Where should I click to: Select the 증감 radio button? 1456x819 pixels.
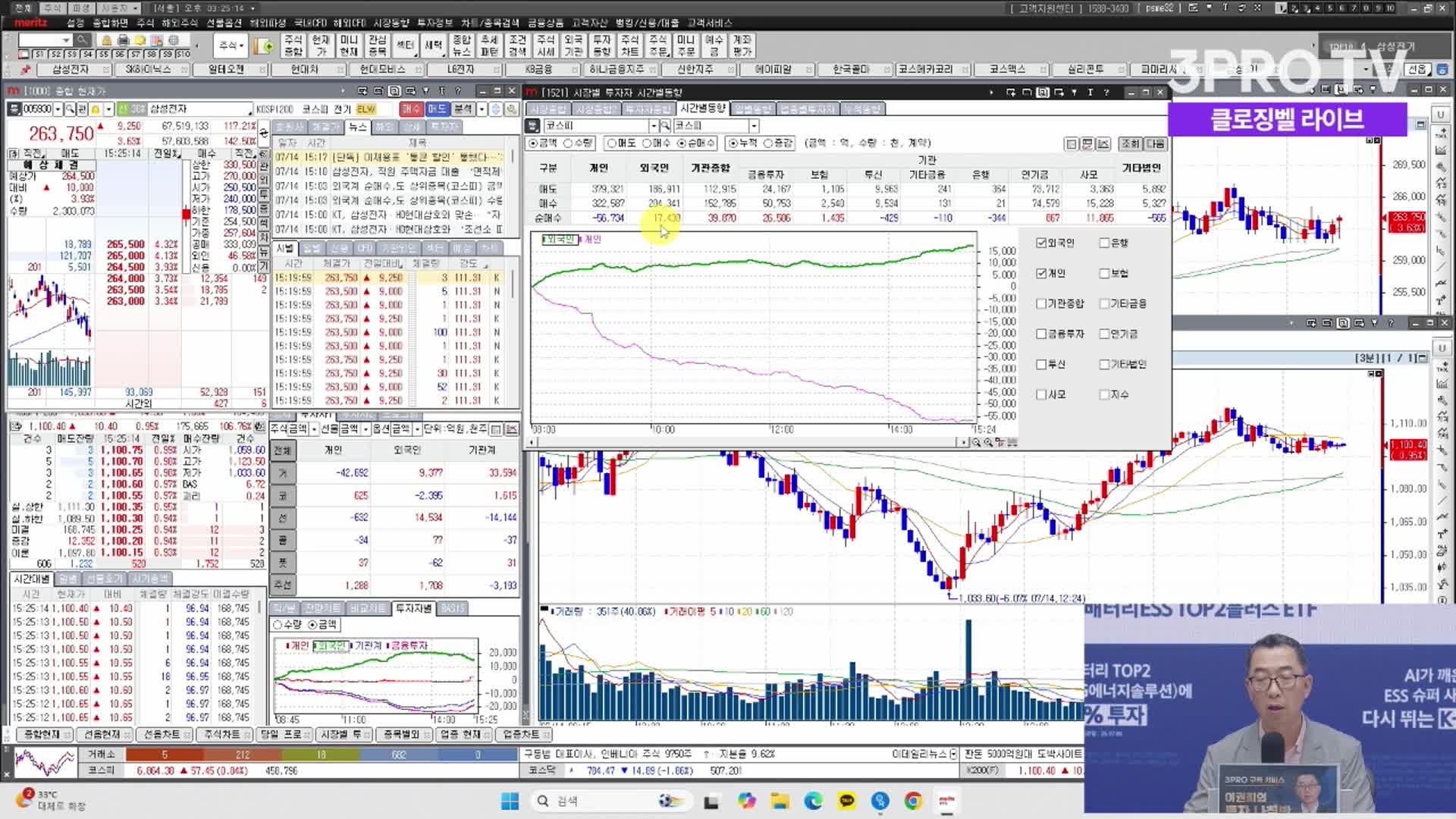(x=768, y=143)
